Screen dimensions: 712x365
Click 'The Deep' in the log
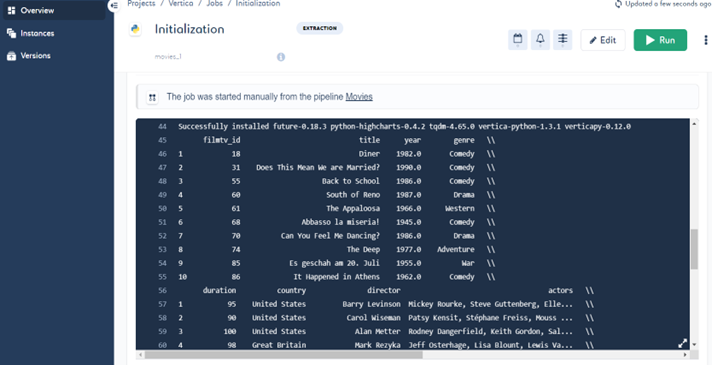(x=363, y=249)
